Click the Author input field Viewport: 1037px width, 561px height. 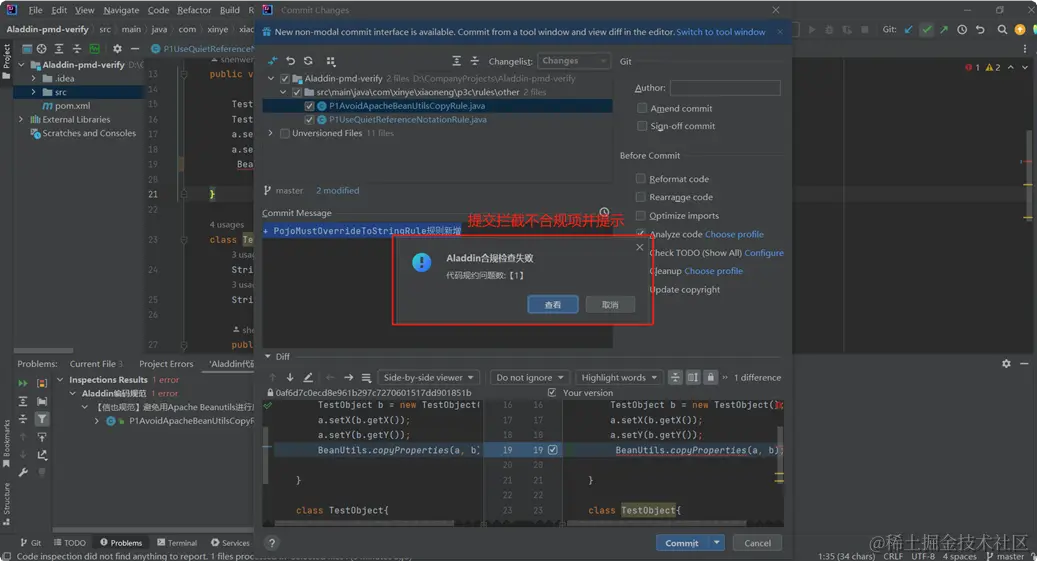point(725,87)
